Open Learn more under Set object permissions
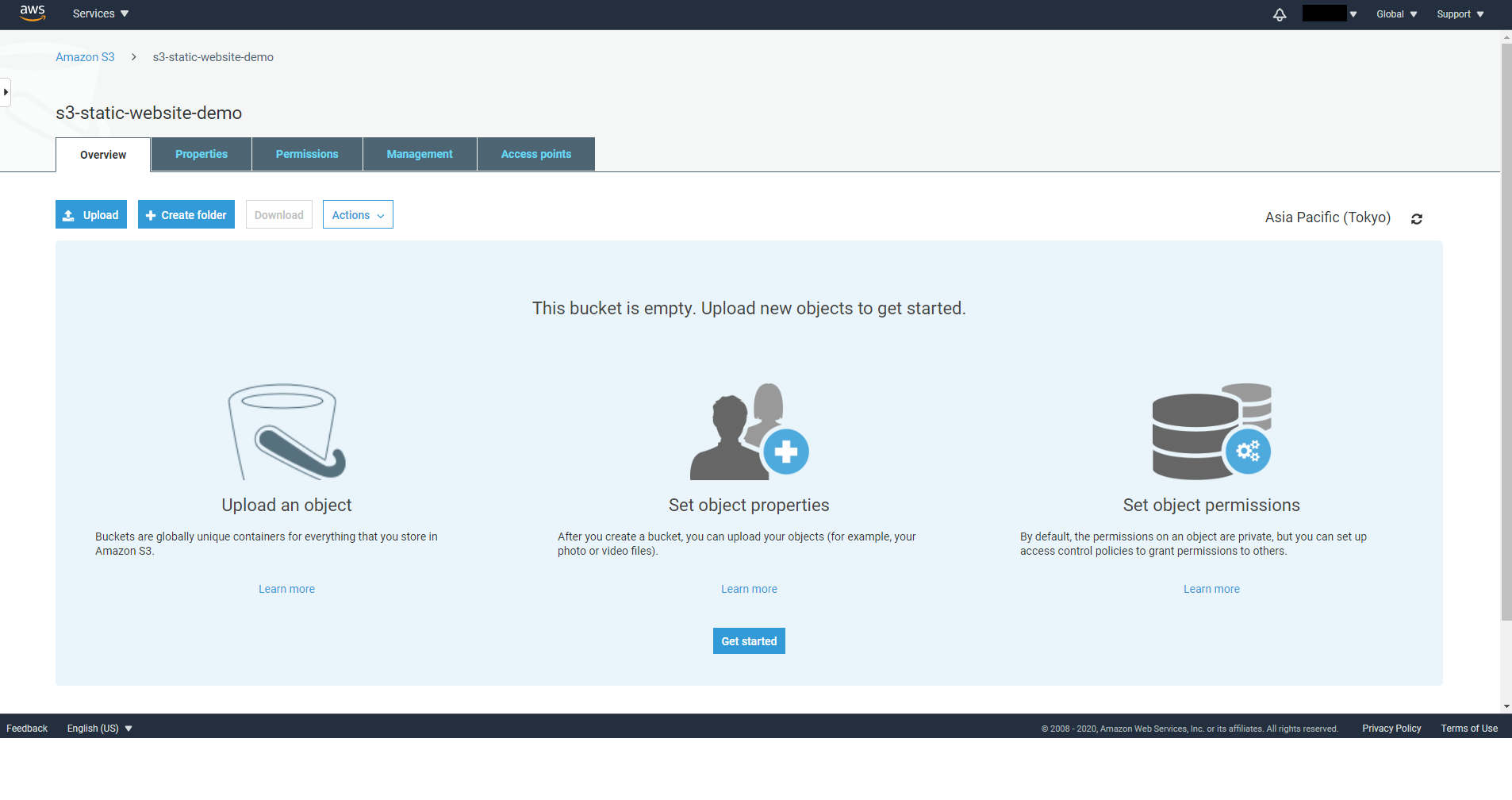Viewport: 1512px width, 800px height. (1211, 589)
